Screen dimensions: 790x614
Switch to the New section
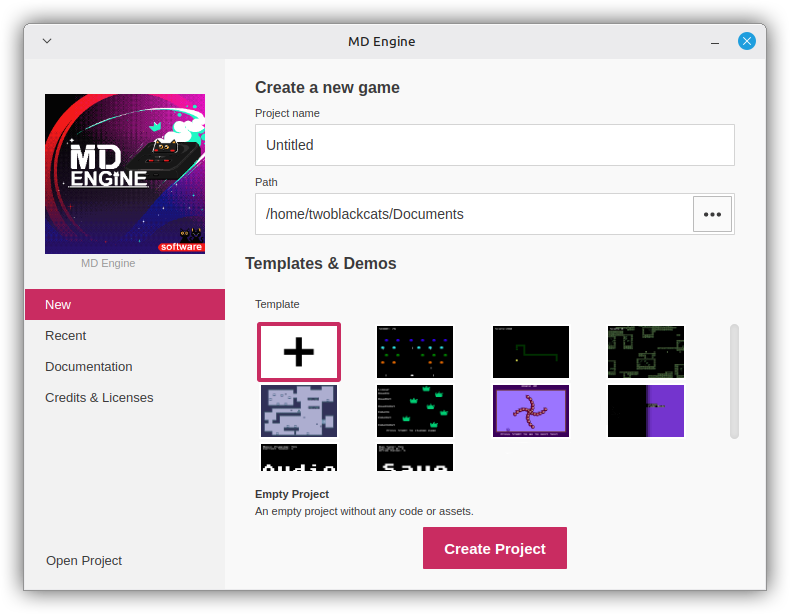[125, 305]
